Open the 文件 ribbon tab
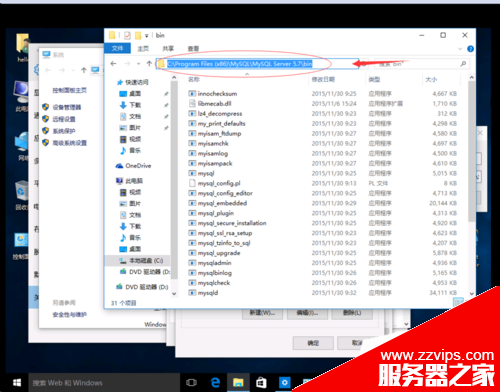Viewport: 500px width, 392px height. coord(117,48)
